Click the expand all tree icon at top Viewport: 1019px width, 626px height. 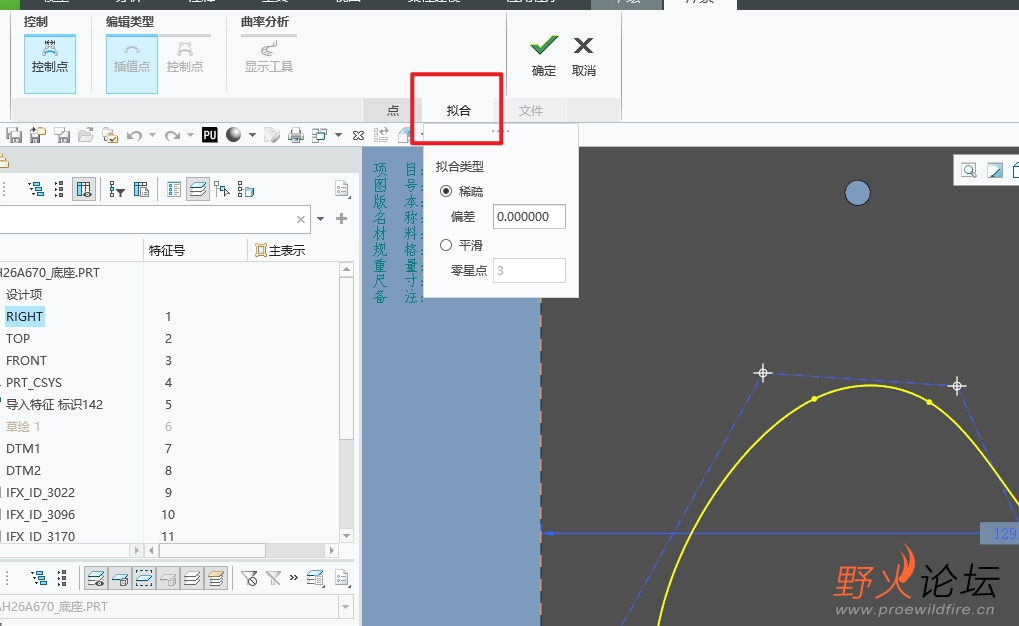tap(36, 189)
